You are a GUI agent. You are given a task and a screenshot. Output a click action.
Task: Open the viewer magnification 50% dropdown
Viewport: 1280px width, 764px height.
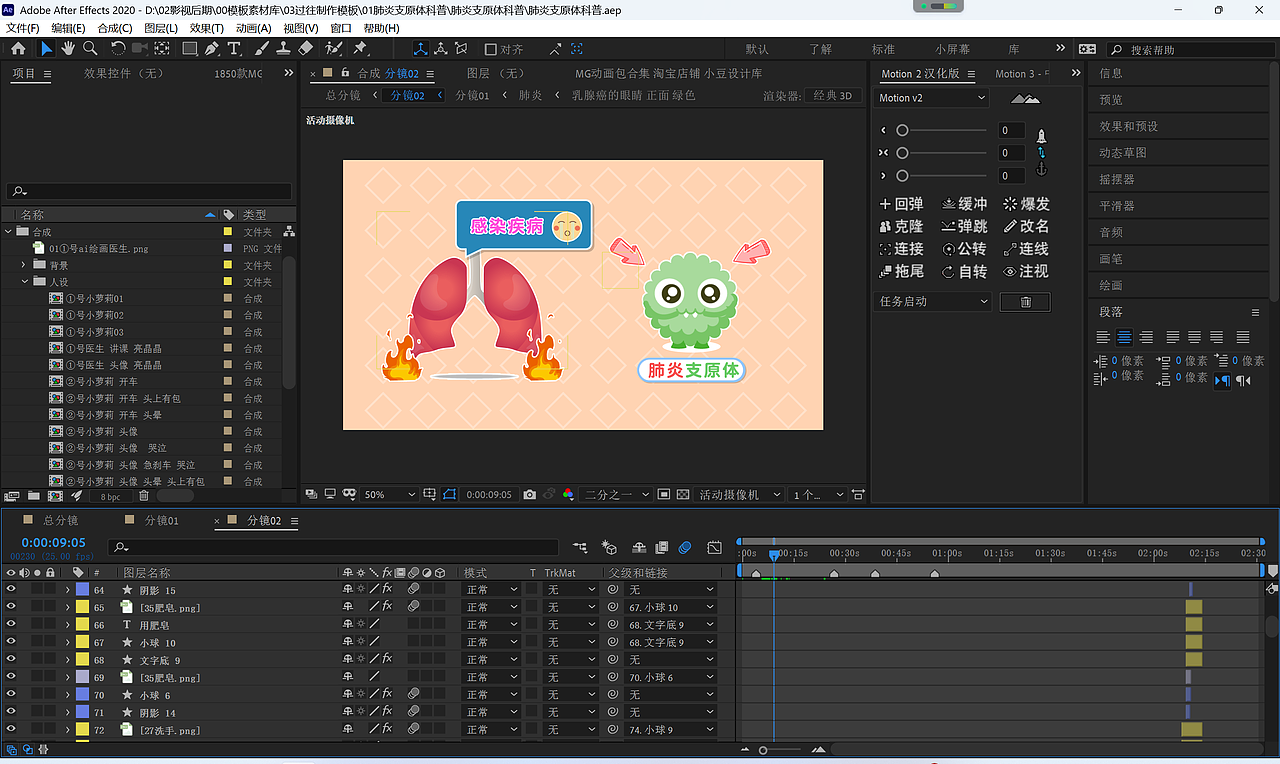pyautogui.click(x=390, y=494)
